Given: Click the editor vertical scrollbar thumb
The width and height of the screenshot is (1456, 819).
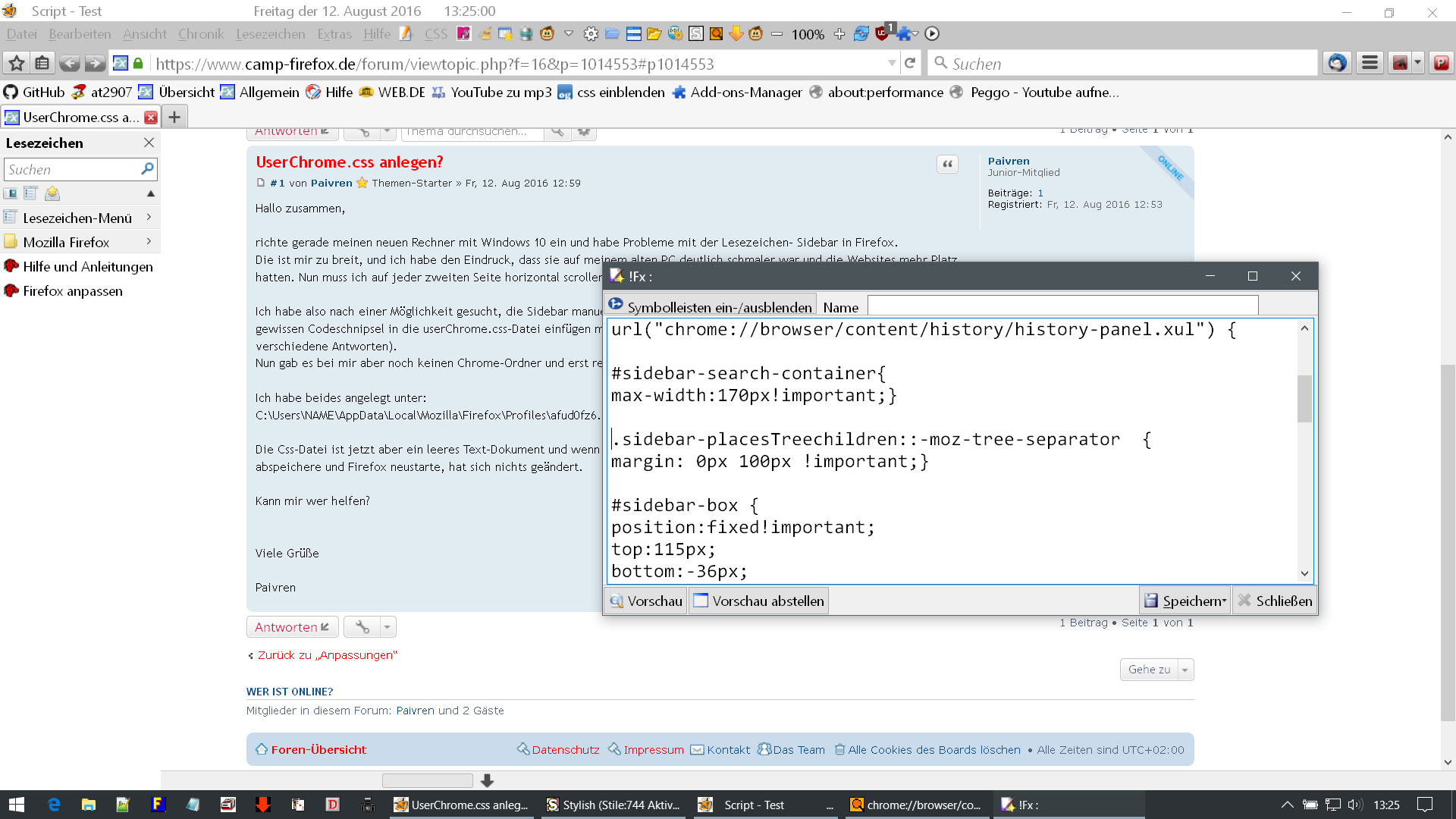Looking at the screenshot, I should click(1304, 398).
